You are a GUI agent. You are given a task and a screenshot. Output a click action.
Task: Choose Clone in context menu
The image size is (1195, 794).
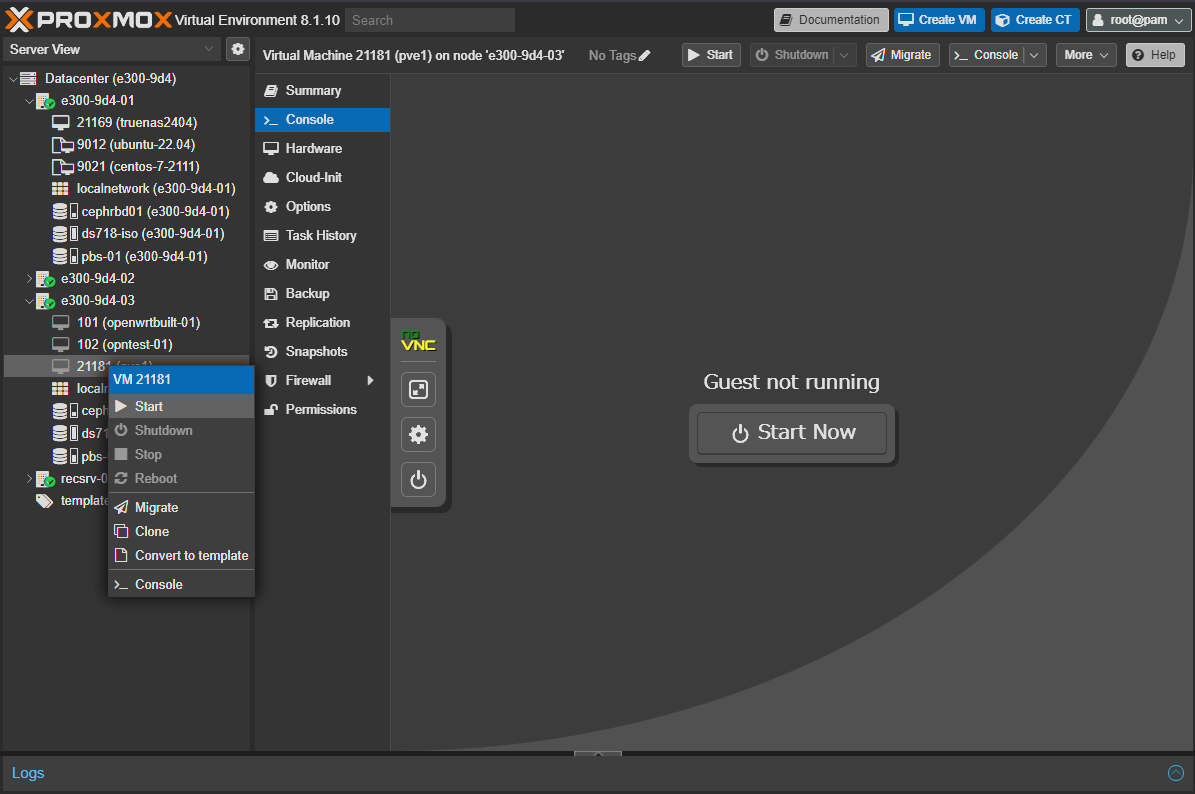[x=181, y=532]
